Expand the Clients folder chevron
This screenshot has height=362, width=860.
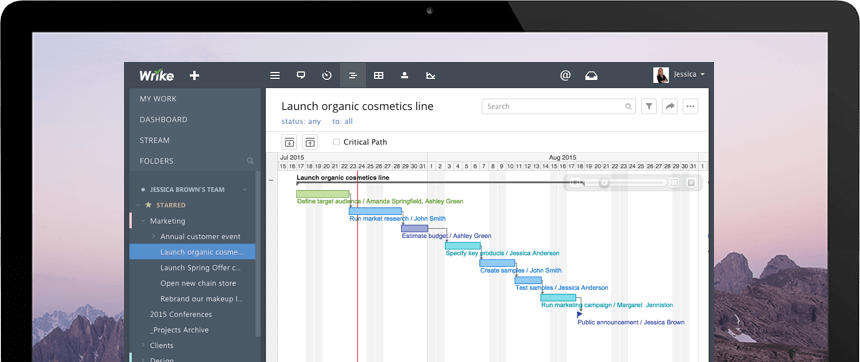coord(143,346)
